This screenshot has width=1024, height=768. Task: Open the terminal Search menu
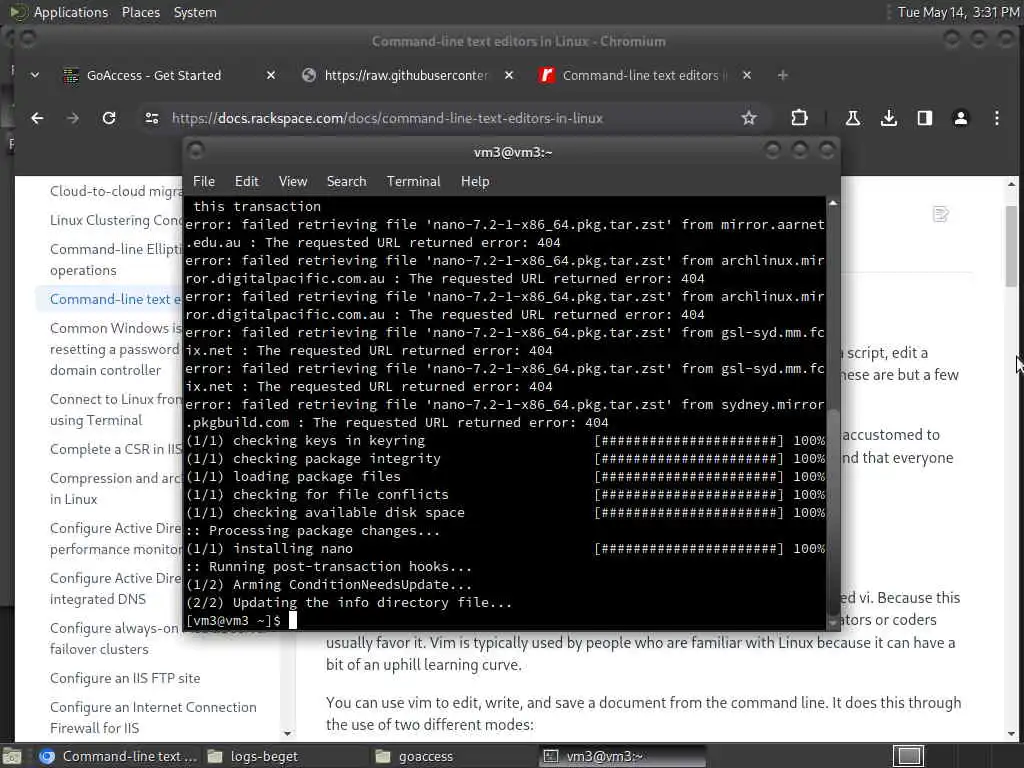tap(346, 182)
